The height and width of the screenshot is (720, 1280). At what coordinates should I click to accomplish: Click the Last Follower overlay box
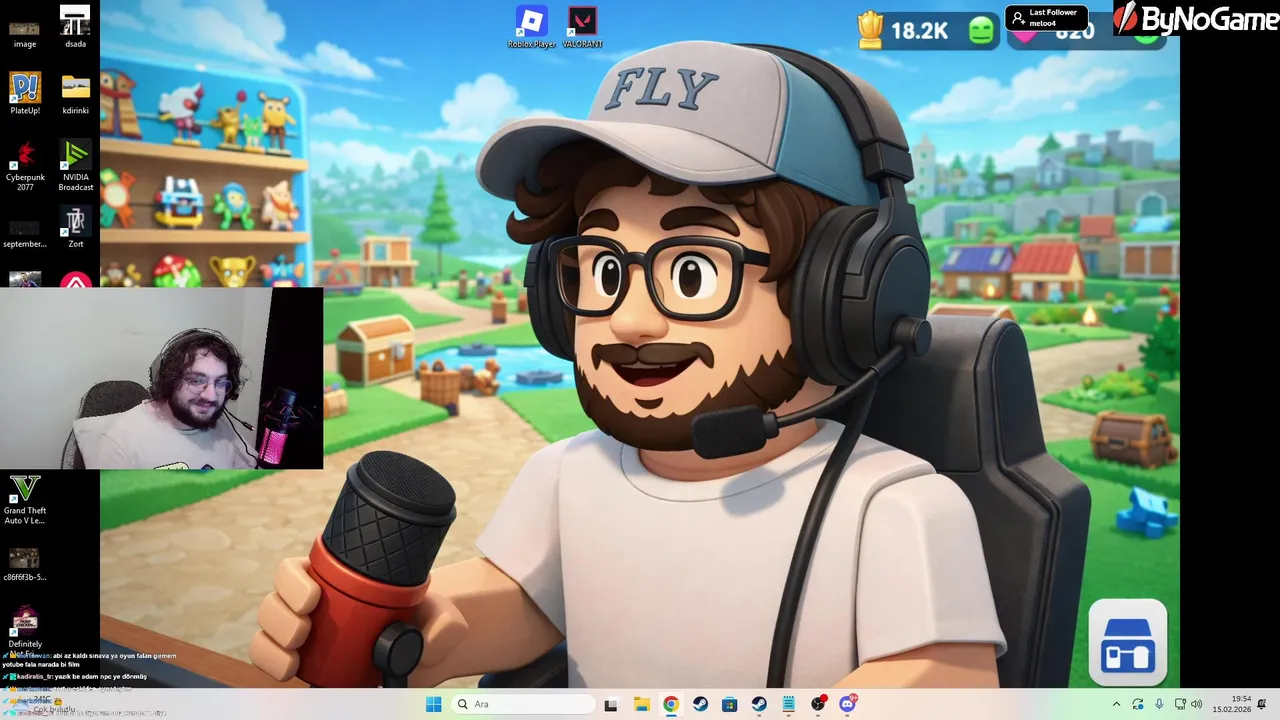tap(1047, 18)
